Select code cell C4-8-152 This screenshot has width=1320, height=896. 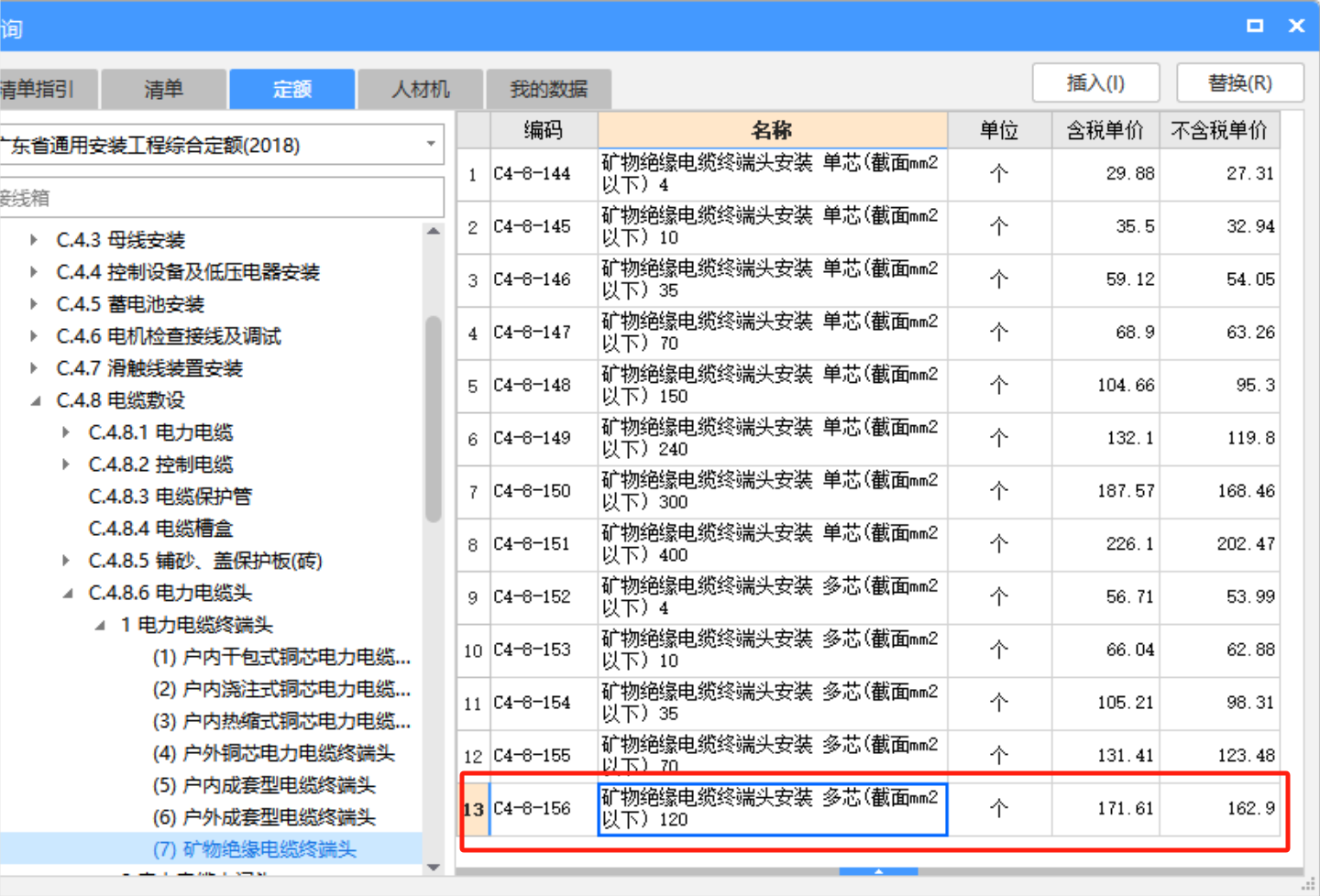tap(544, 597)
